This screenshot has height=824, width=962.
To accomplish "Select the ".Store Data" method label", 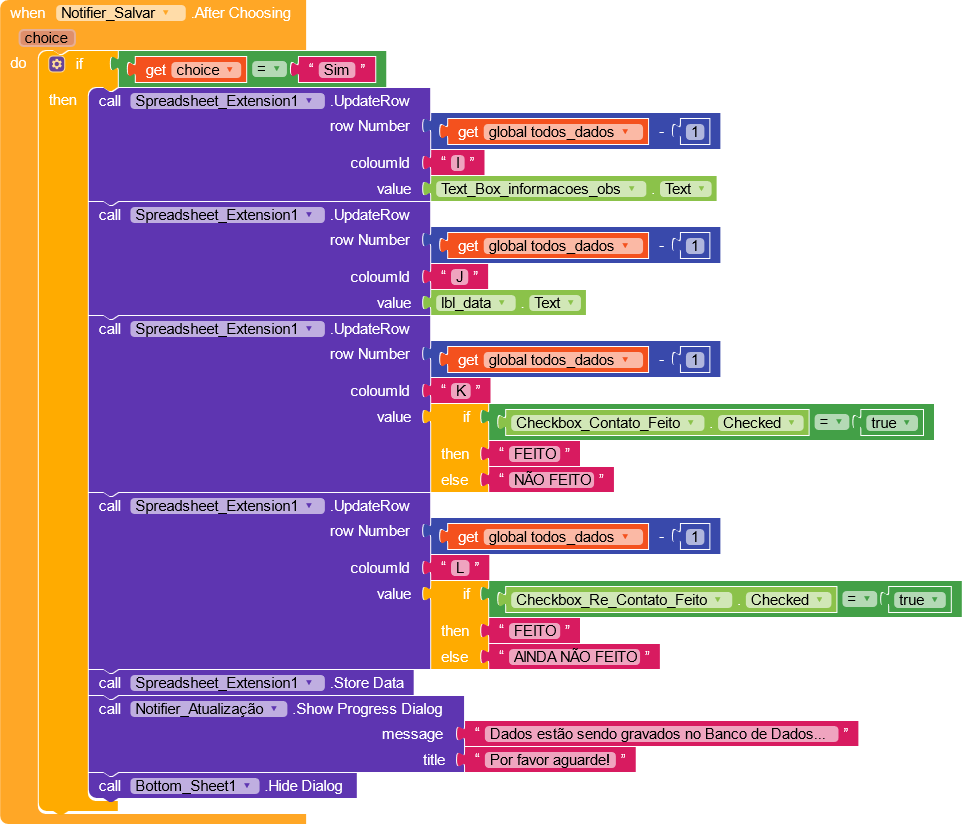I will tap(366, 683).
